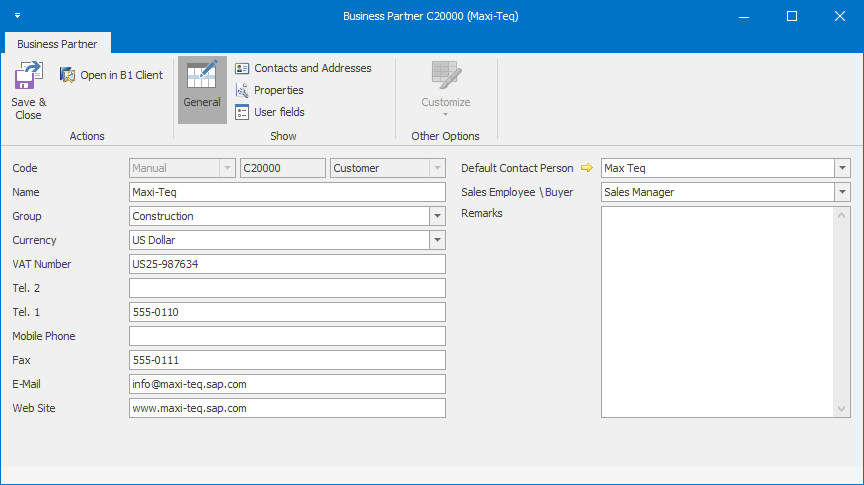Minimize the Business Partner window
The height and width of the screenshot is (485, 864).
coord(744,17)
